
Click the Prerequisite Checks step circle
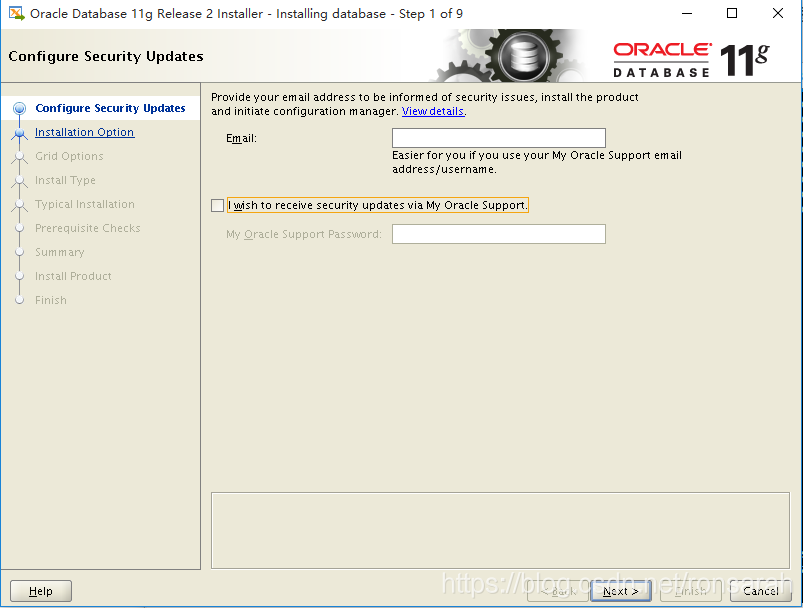(x=20, y=228)
